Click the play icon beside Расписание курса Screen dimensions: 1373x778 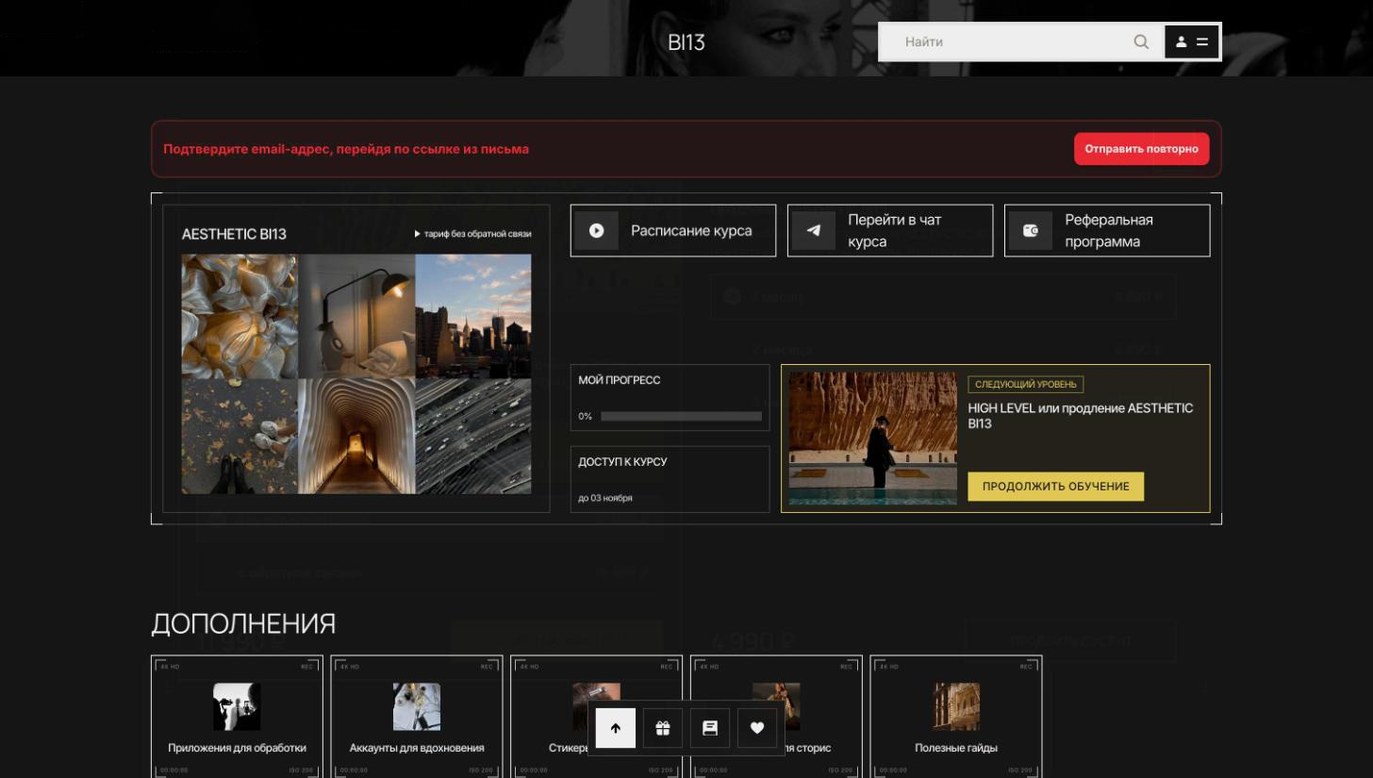click(596, 231)
